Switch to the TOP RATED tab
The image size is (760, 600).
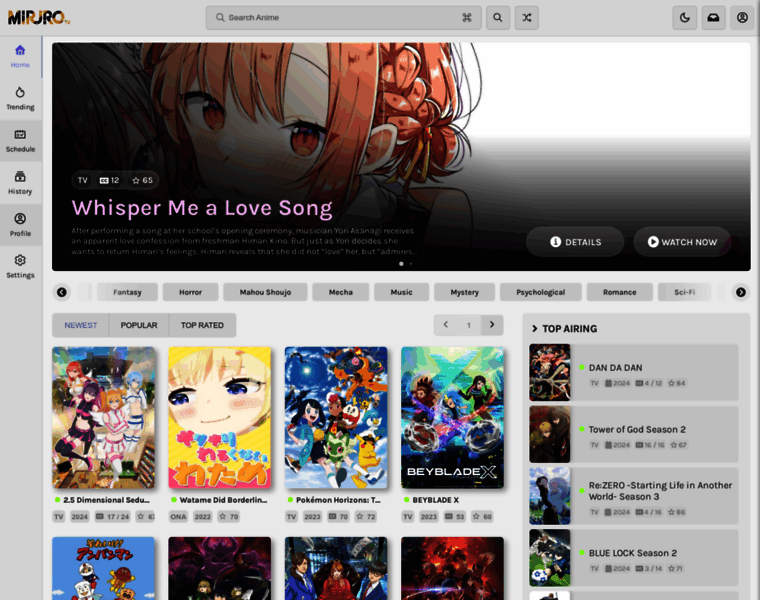(x=203, y=325)
